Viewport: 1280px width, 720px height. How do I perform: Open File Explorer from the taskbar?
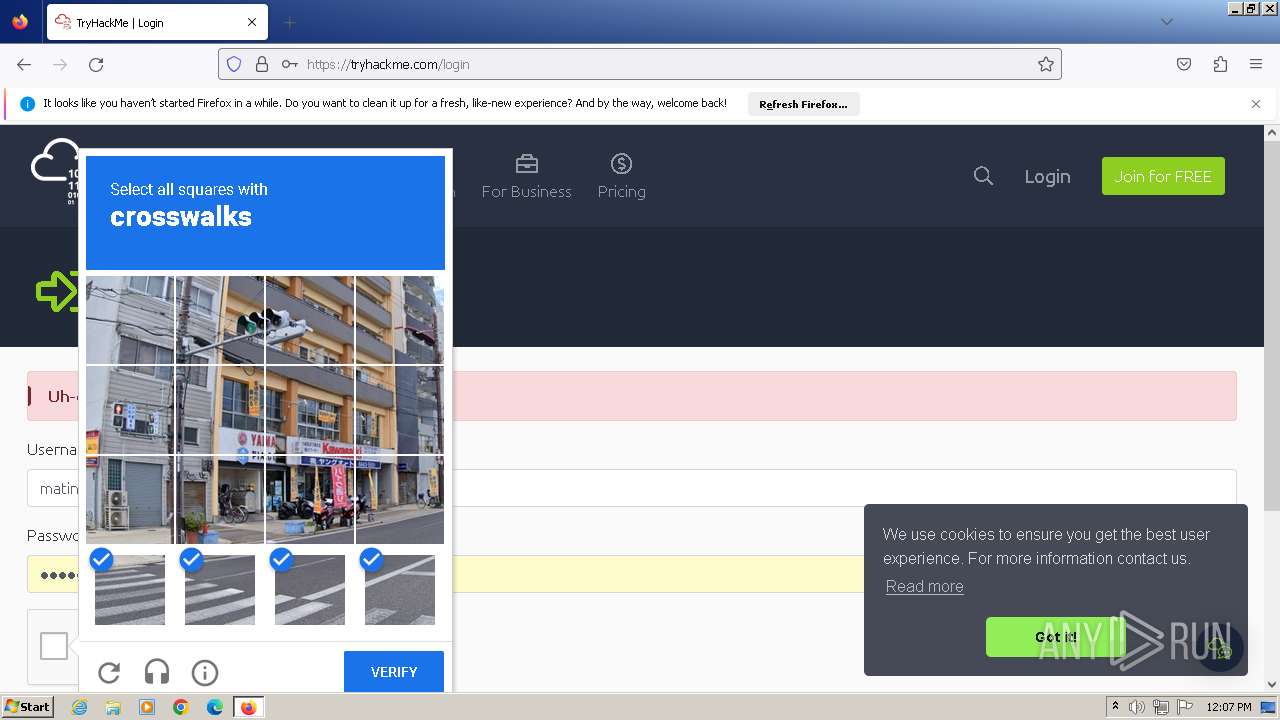pos(113,707)
